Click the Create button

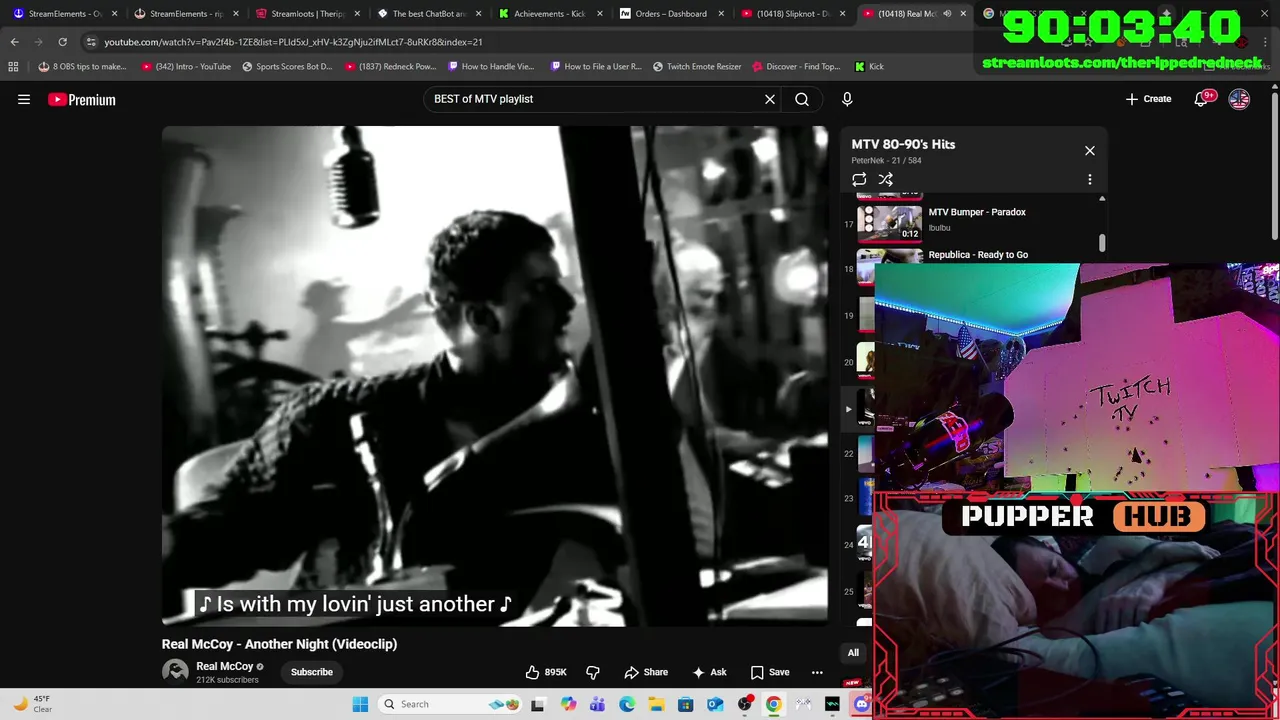pos(1148,99)
